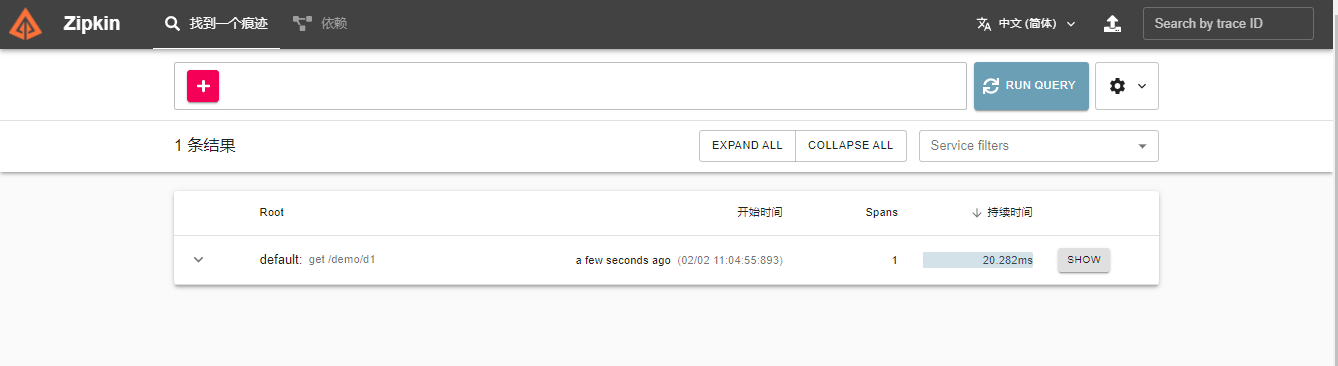Viewport: 1338px width, 366px height.
Task: Open the 中文 (简体) language dropdown
Action: pyautogui.click(x=1026, y=24)
